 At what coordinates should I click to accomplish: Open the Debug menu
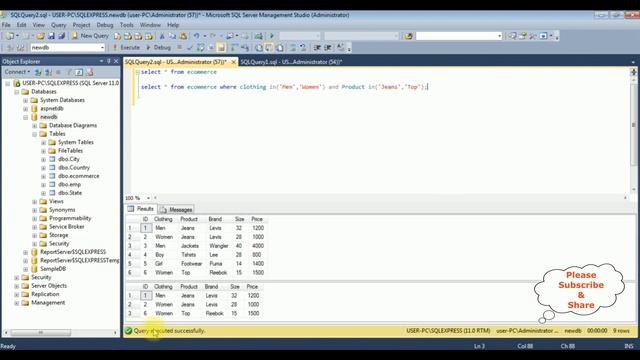click(105, 25)
